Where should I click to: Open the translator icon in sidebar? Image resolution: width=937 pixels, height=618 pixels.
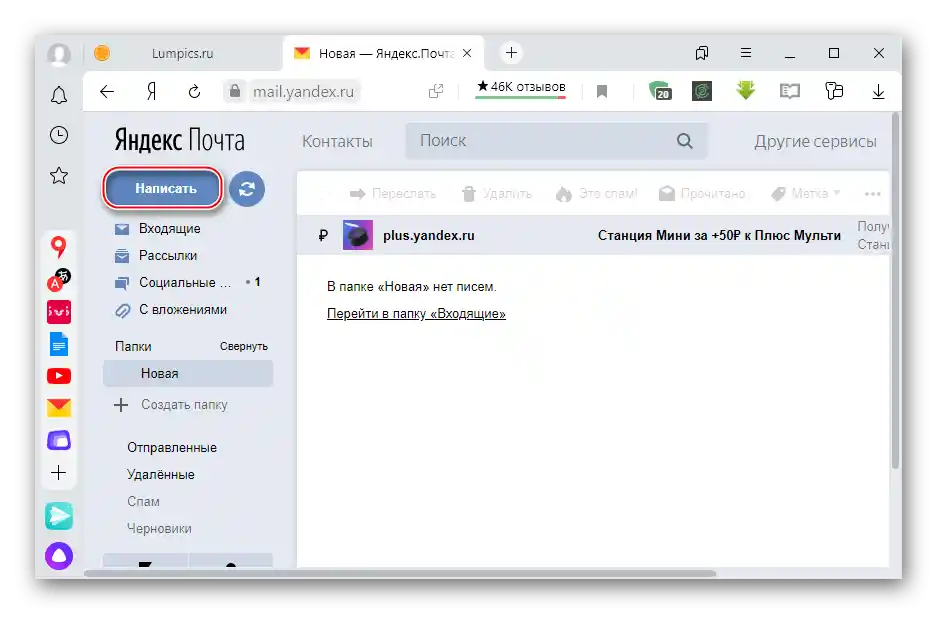tap(59, 279)
